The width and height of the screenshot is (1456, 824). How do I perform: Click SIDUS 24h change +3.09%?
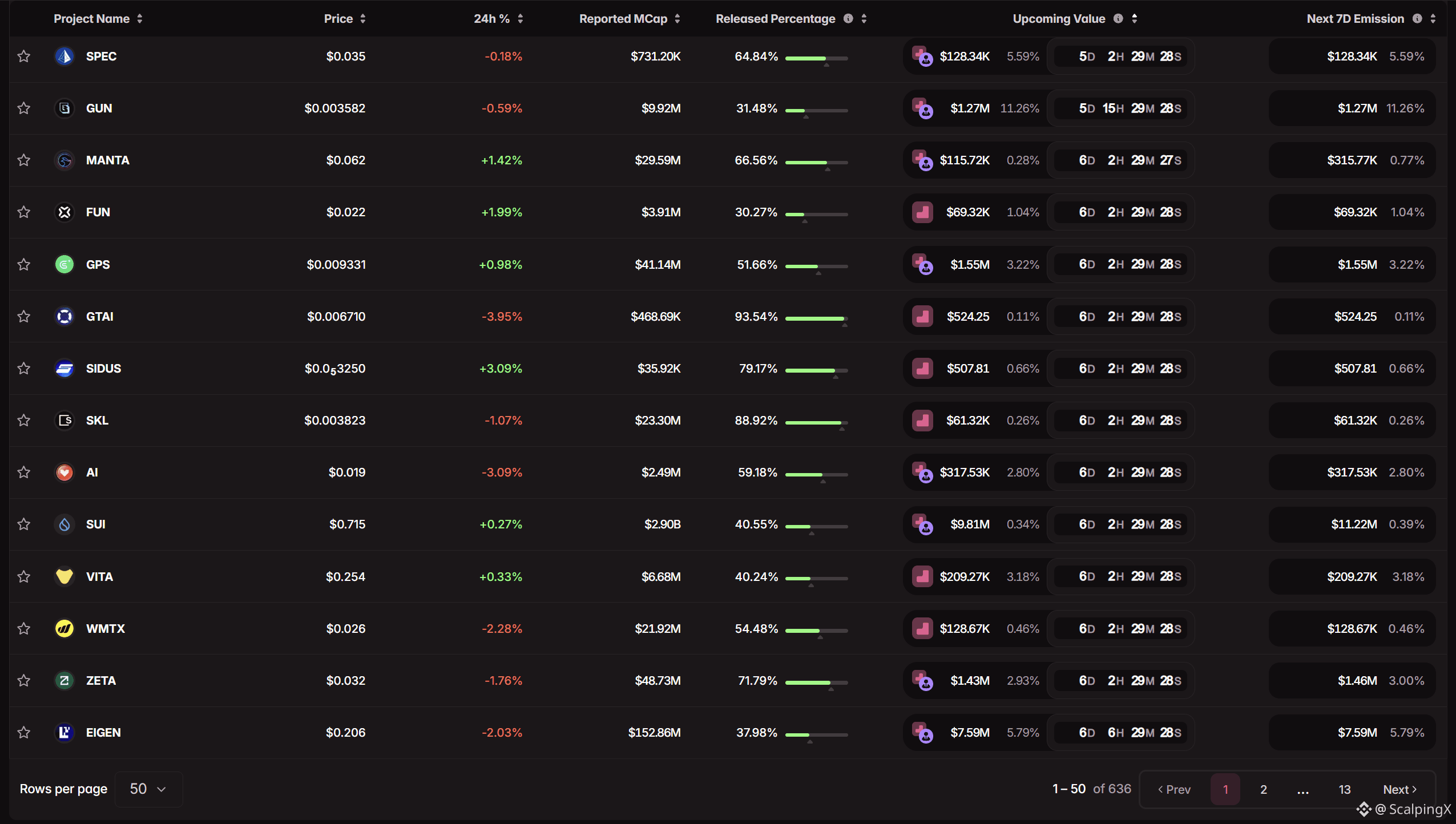pyautogui.click(x=501, y=369)
